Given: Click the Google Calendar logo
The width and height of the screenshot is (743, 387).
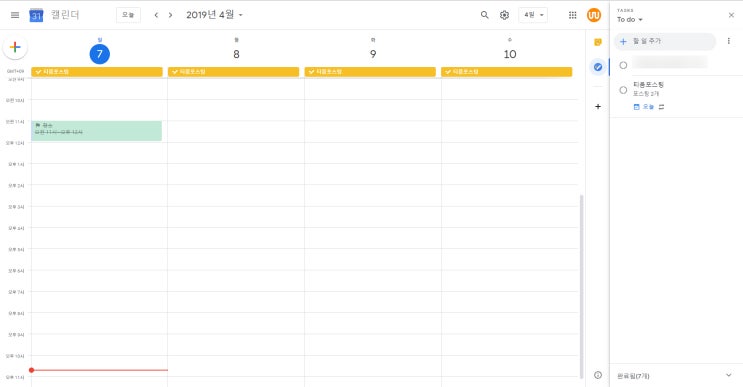Looking at the screenshot, I should 36,15.
